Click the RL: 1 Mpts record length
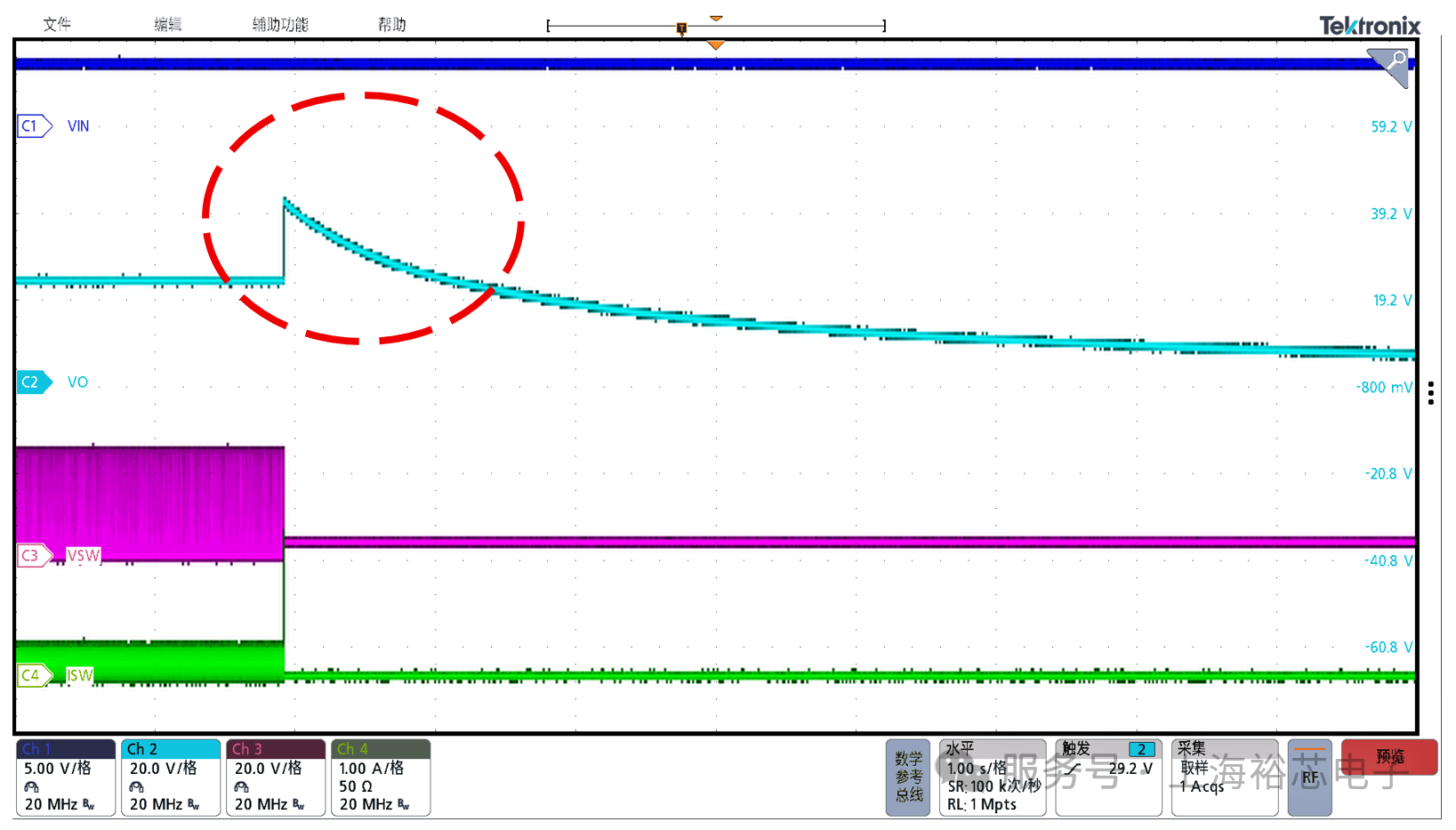Screen dimensions: 1456x830 [982, 805]
